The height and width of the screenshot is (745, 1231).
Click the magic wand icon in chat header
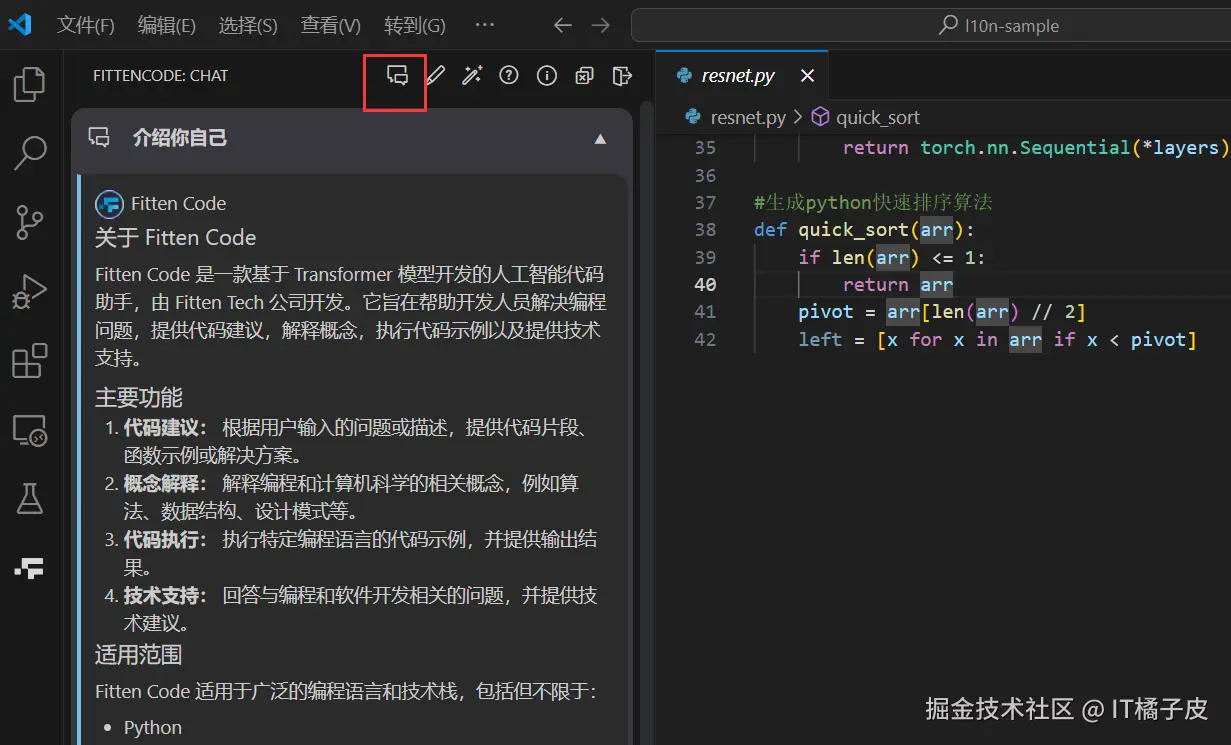coord(472,75)
